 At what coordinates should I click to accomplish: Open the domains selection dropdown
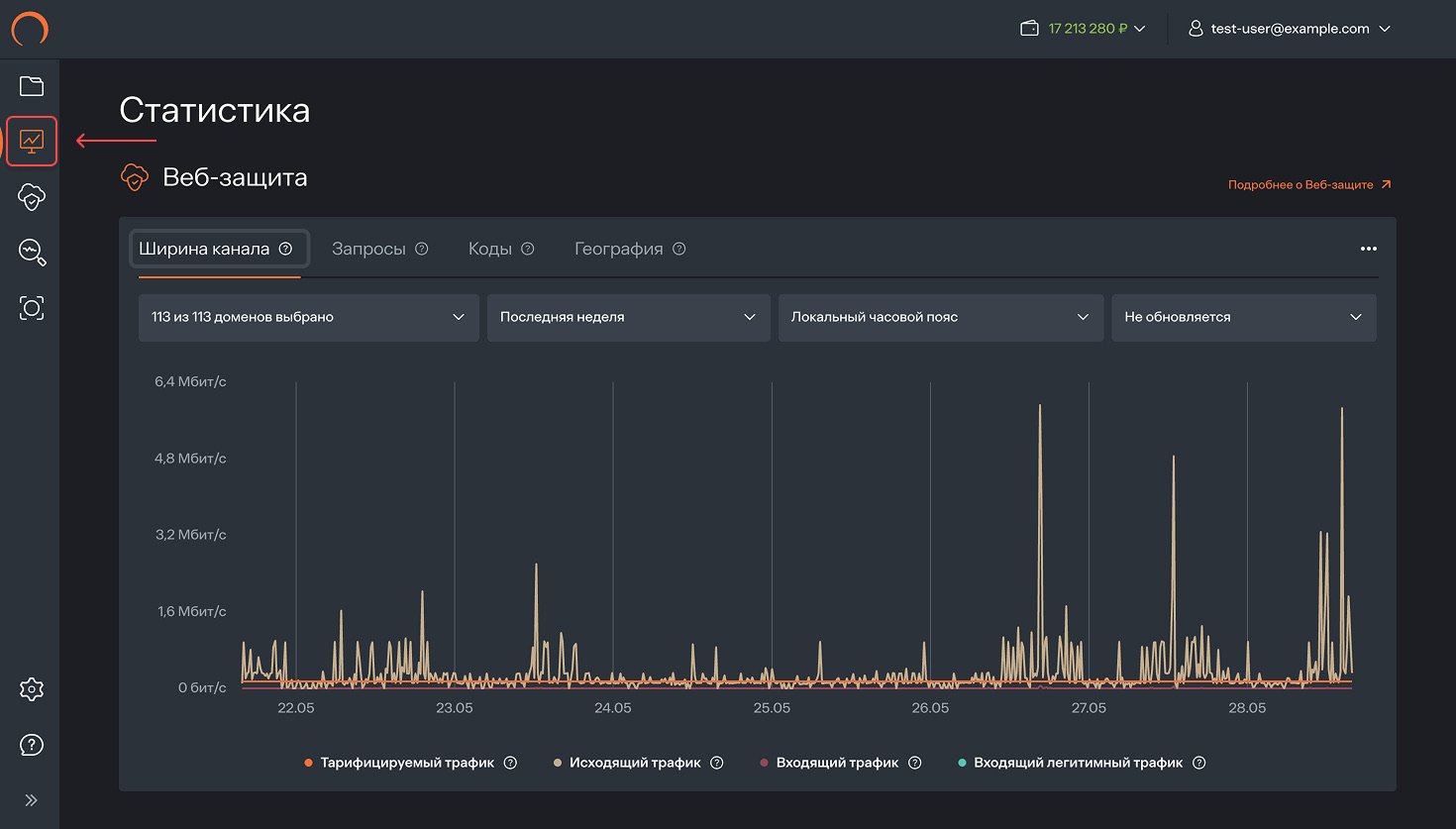click(308, 317)
